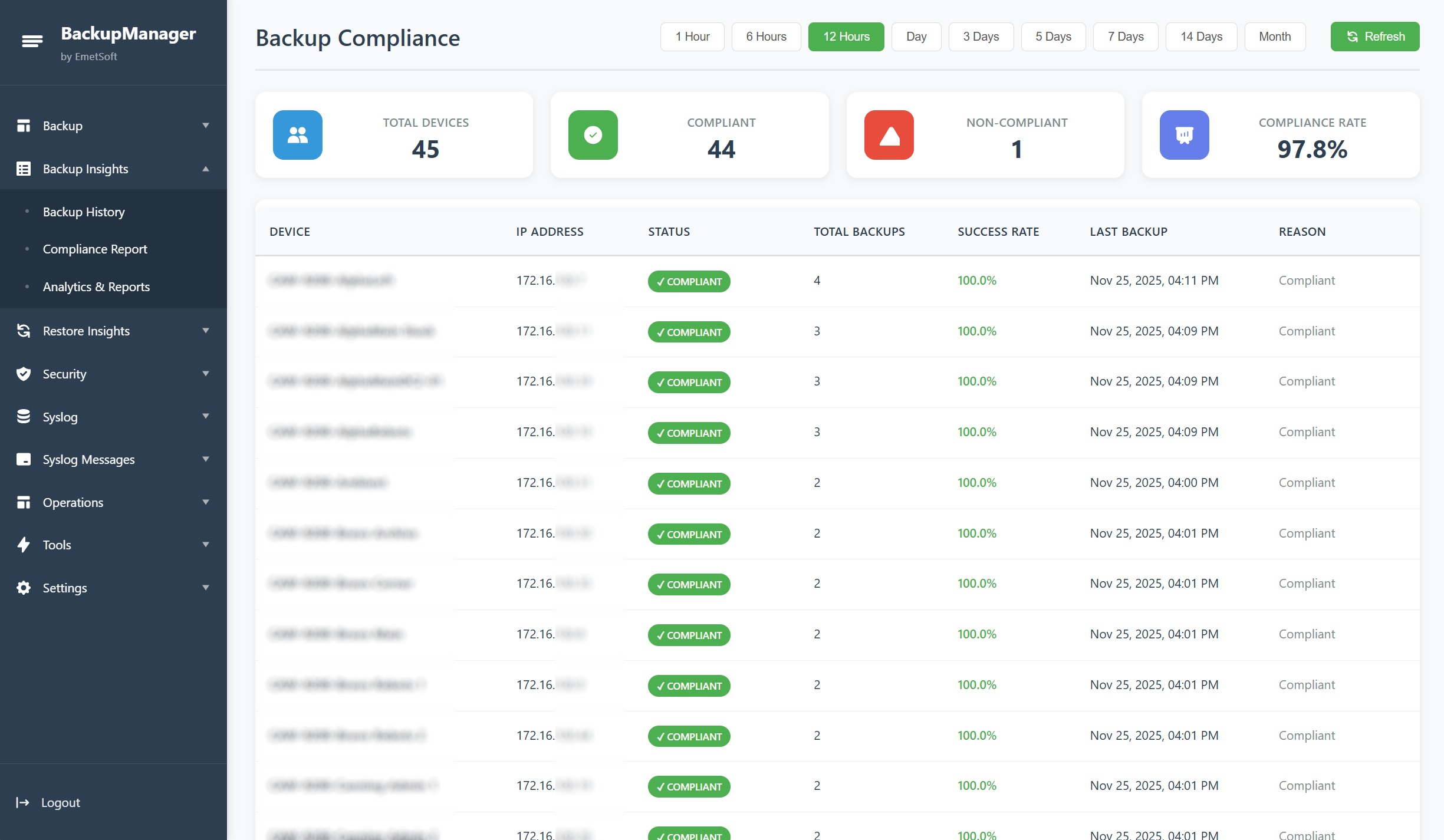Viewport: 1444px width, 840px height.
Task: Click the Backup sidebar icon
Action: click(24, 126)
